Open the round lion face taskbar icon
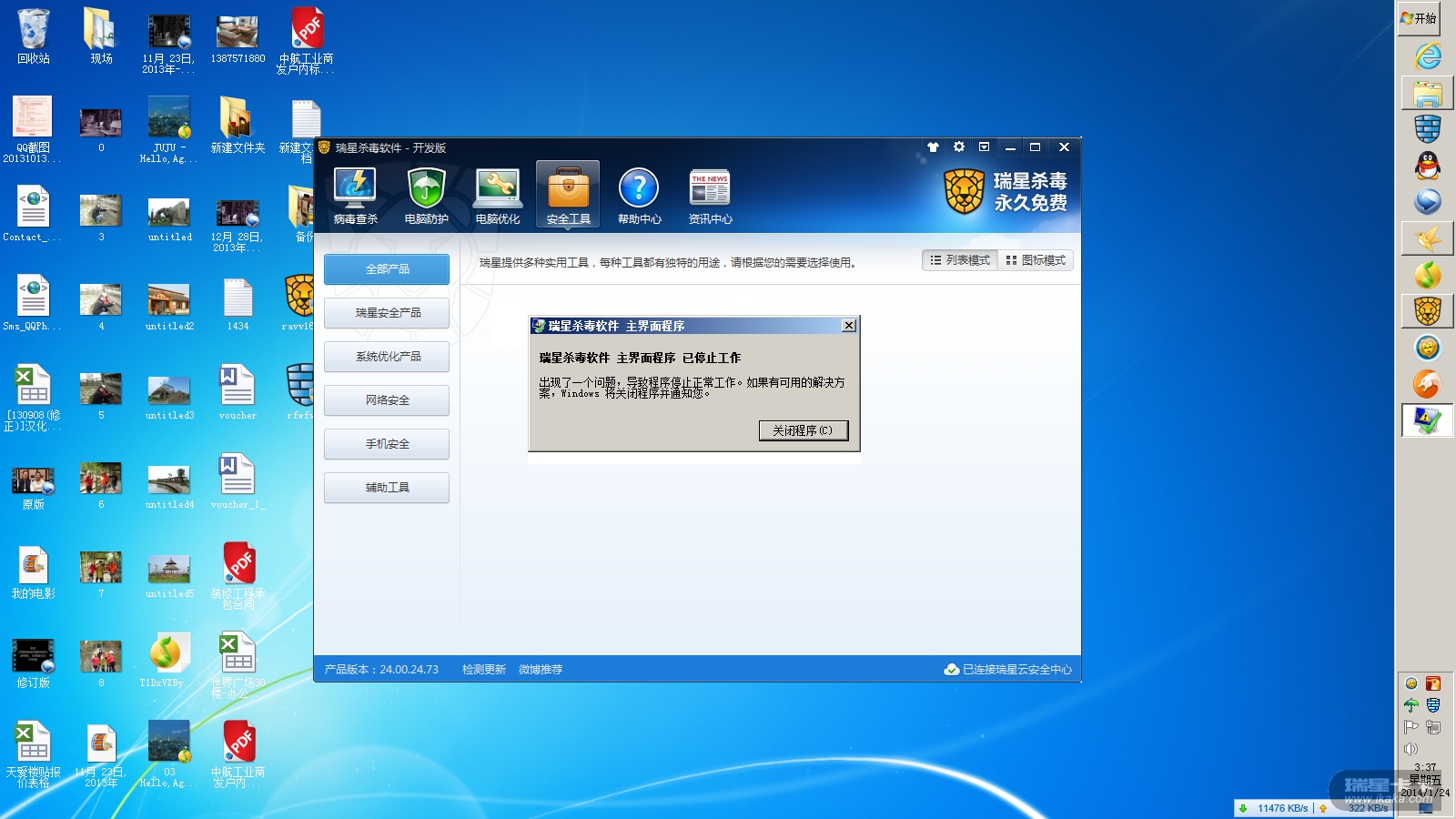This screenshot has height=819, width=1456. [x=1428, y=348]
